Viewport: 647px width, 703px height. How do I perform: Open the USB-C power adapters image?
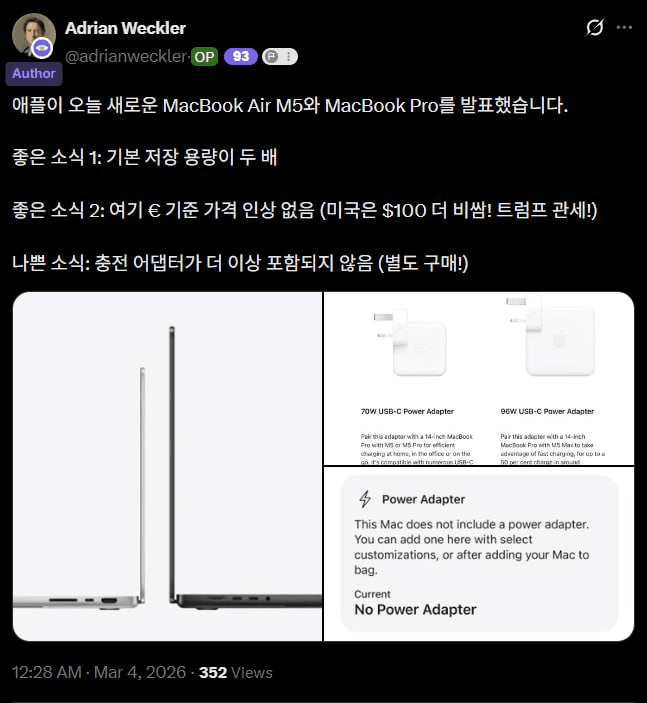click(x=479, y=378)
